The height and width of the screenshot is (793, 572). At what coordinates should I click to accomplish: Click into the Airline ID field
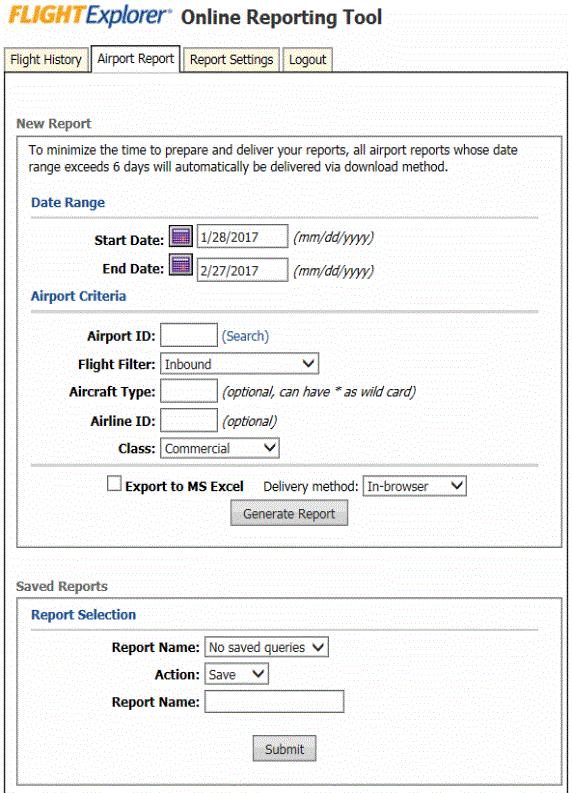(x=189, y=420)
